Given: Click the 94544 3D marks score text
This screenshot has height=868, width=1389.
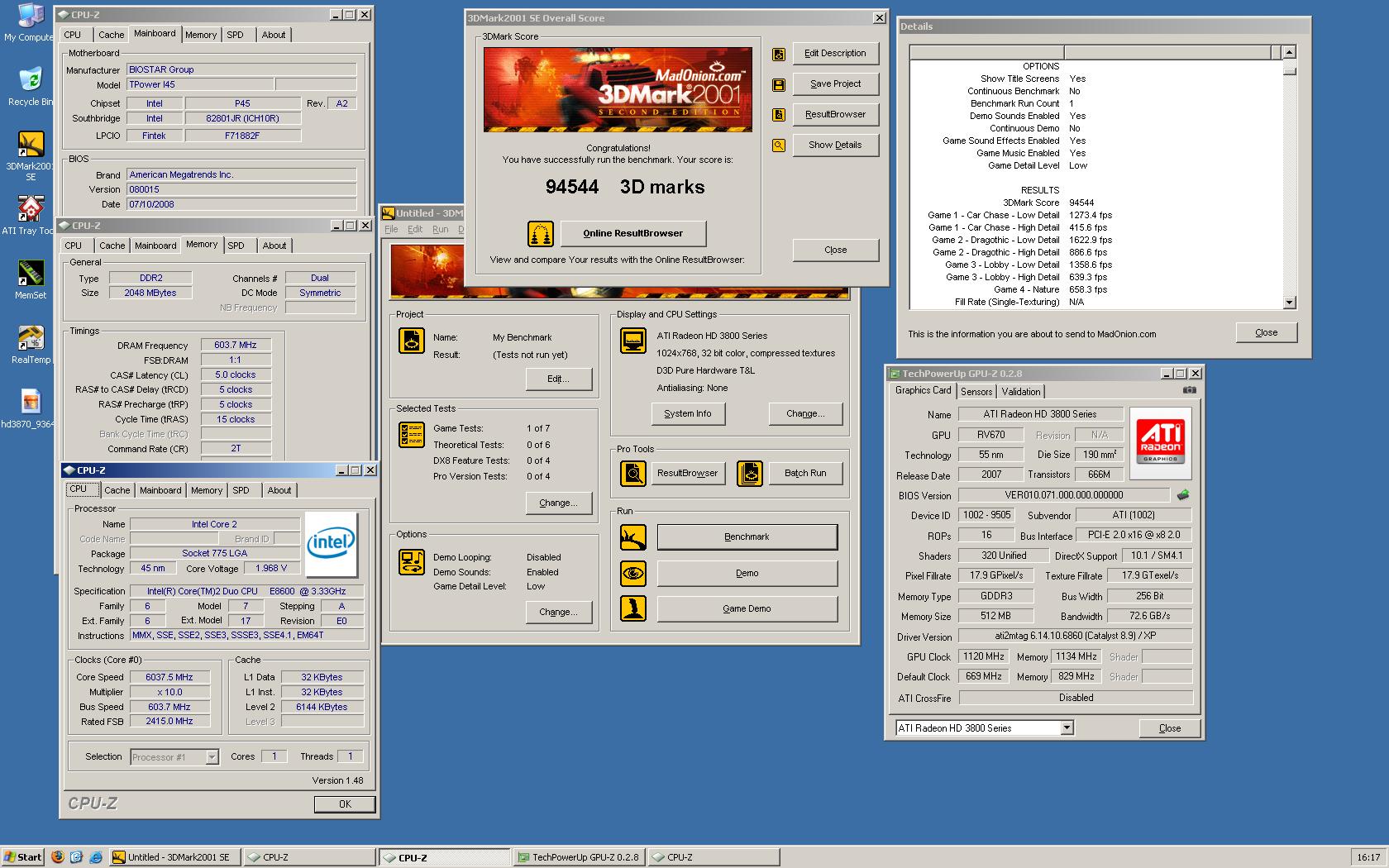Looking at the screenshot, I should point(625,188).
